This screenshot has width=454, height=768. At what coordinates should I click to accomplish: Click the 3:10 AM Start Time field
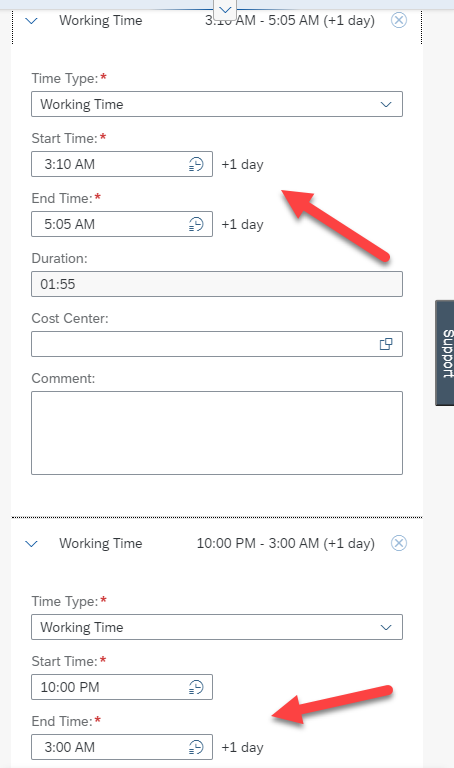point(122,164)
